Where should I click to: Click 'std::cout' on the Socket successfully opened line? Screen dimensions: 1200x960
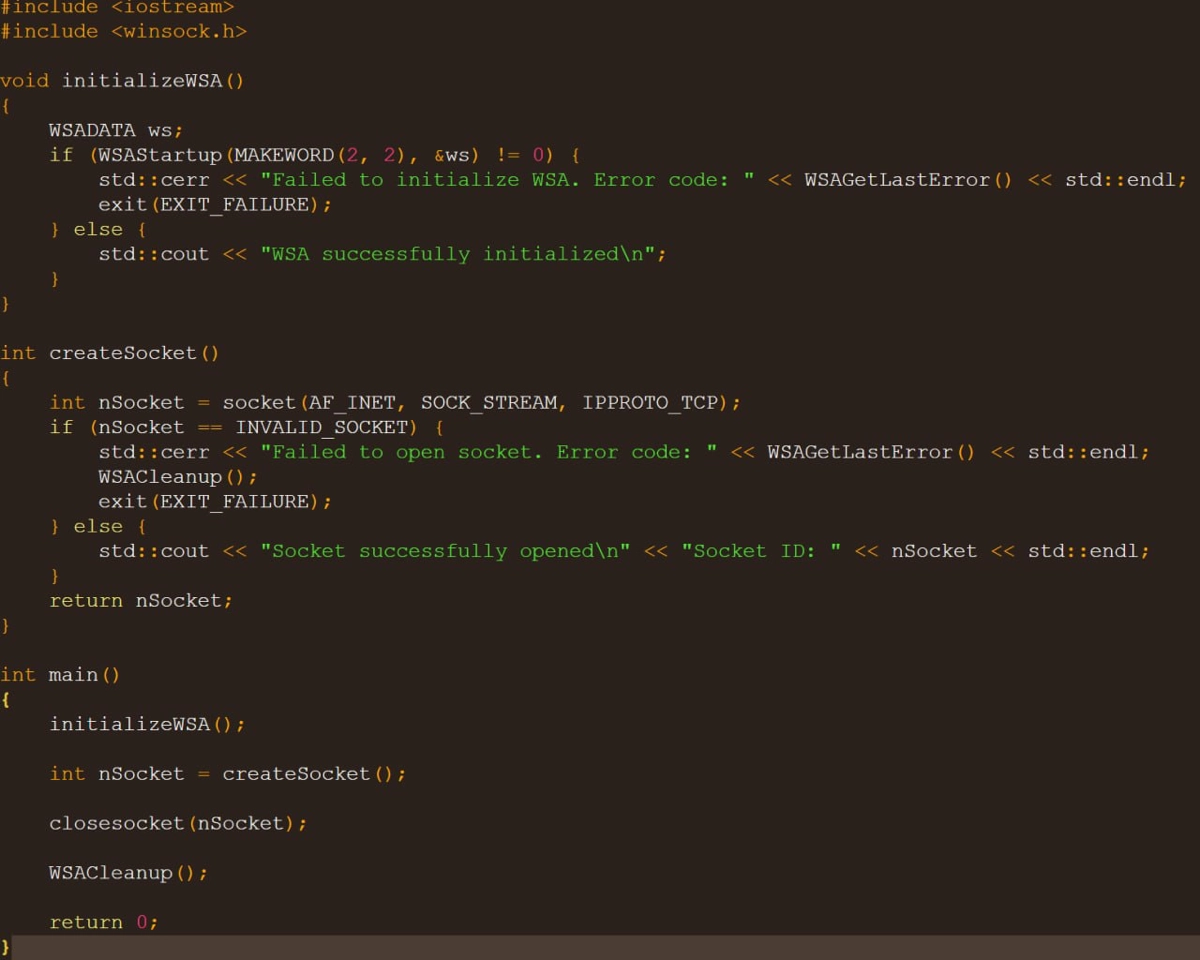point(154,551)
